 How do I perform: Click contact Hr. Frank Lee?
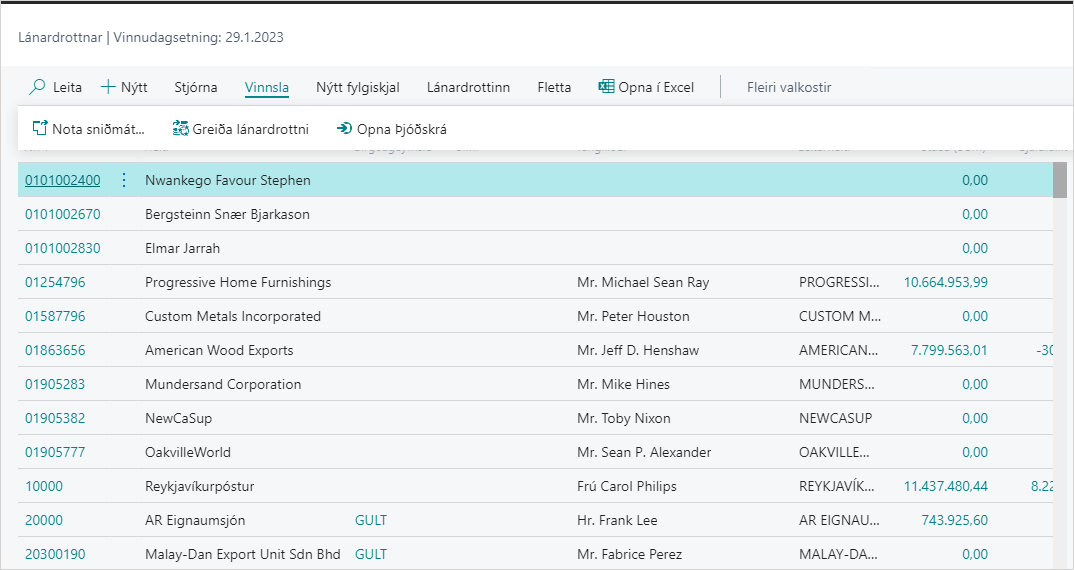tap(618, 520)
